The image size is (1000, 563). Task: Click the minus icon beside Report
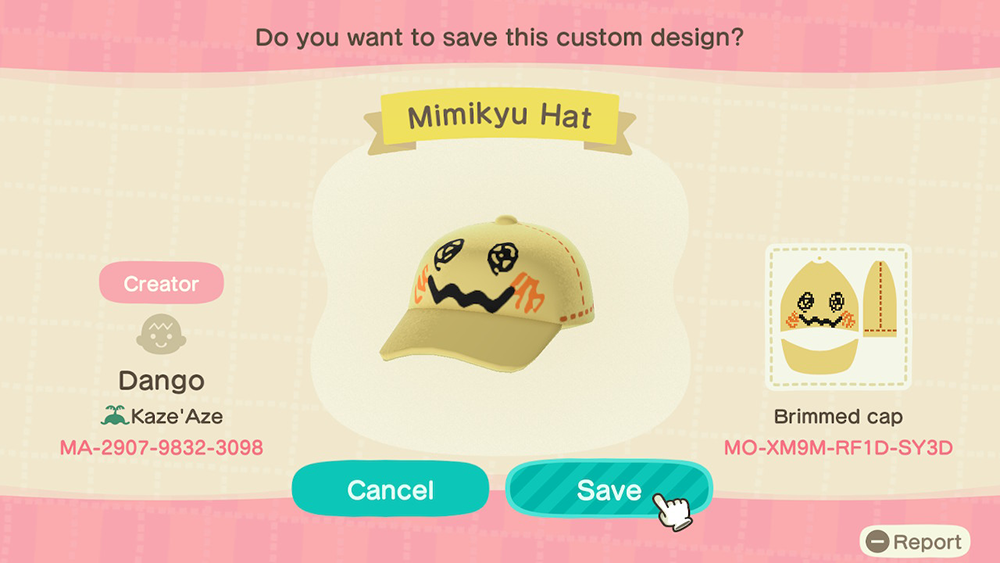[x=878, y=541]
